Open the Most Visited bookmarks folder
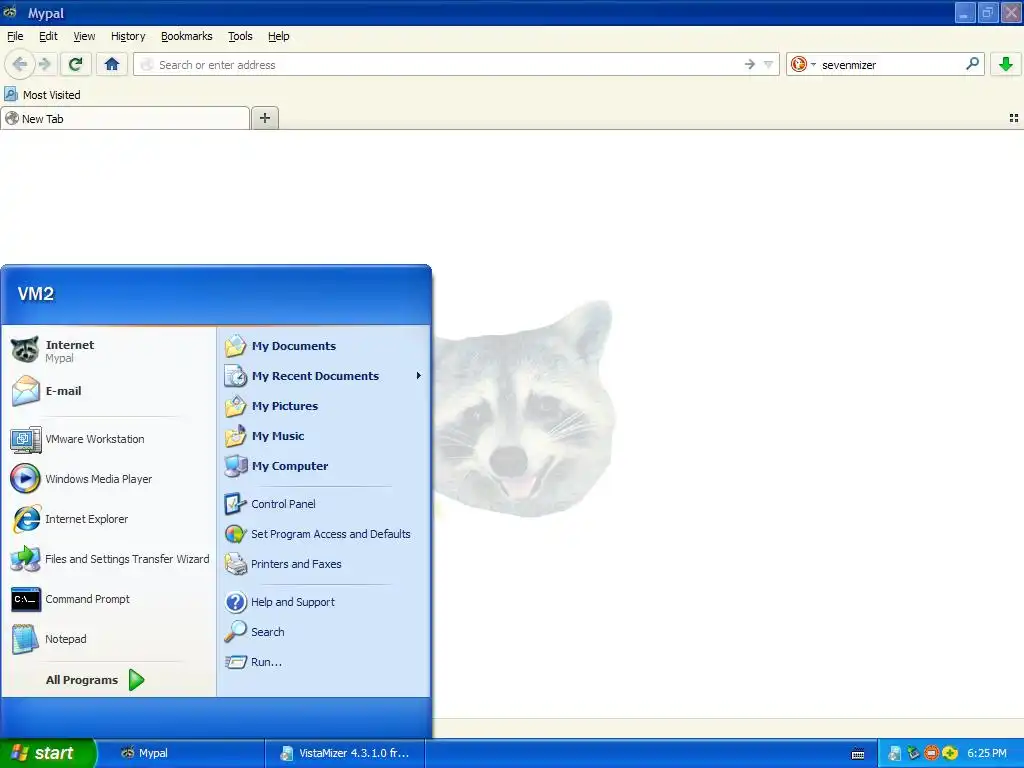Screen dimensions: 1024x768 tap(42, 95)
